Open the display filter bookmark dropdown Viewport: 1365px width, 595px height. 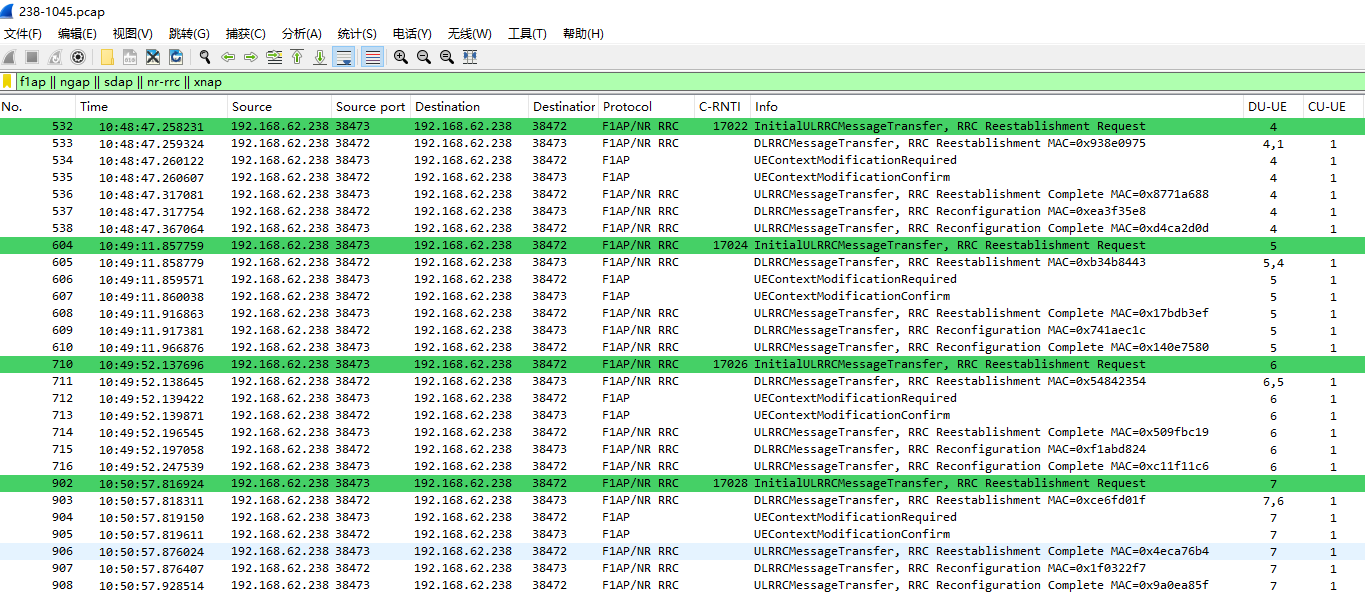pyautogui.click(x=8, y=82)
